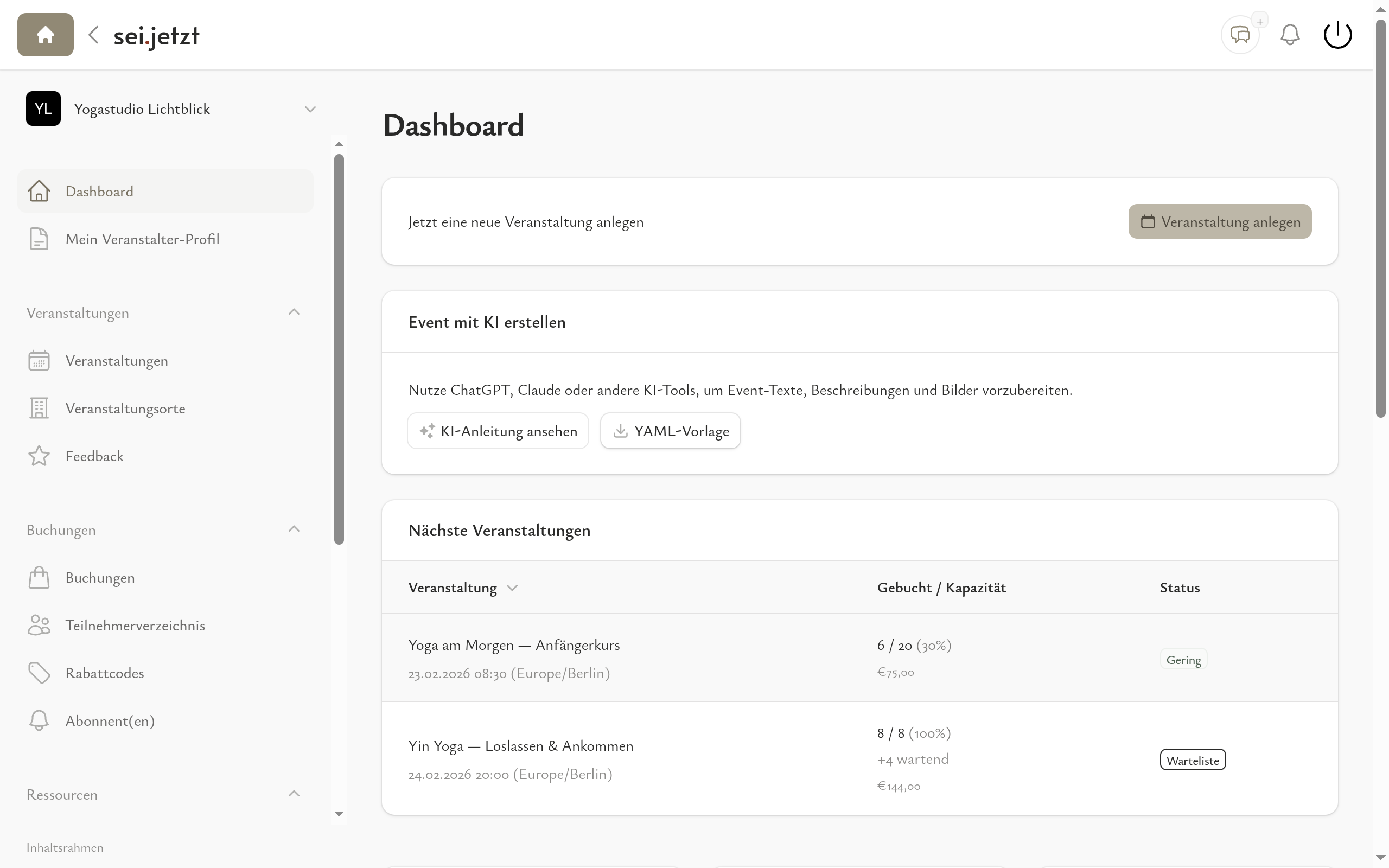Click the Veranstaltung anlegen button

[x=1220, y=221]
